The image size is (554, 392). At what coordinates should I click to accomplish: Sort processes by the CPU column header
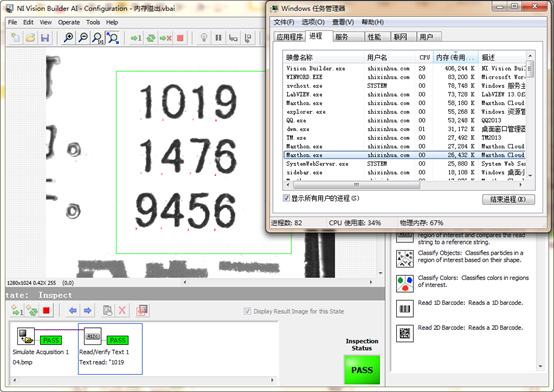(424, 57)
